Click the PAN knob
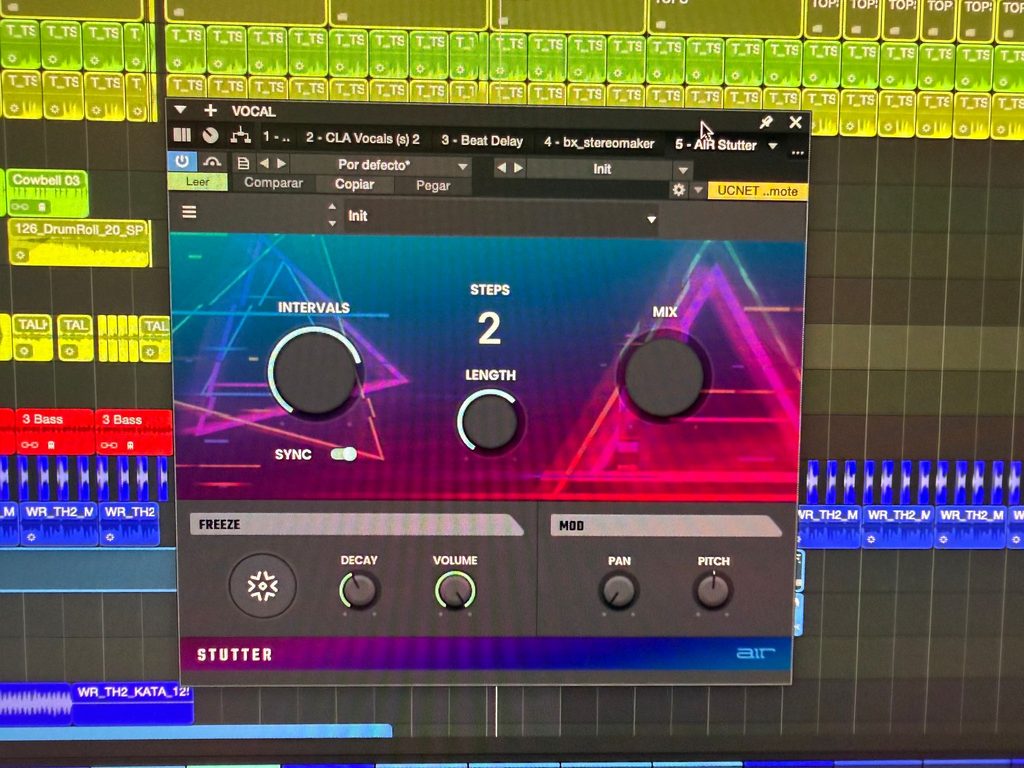1024x768 pixels. pos(618,591)
